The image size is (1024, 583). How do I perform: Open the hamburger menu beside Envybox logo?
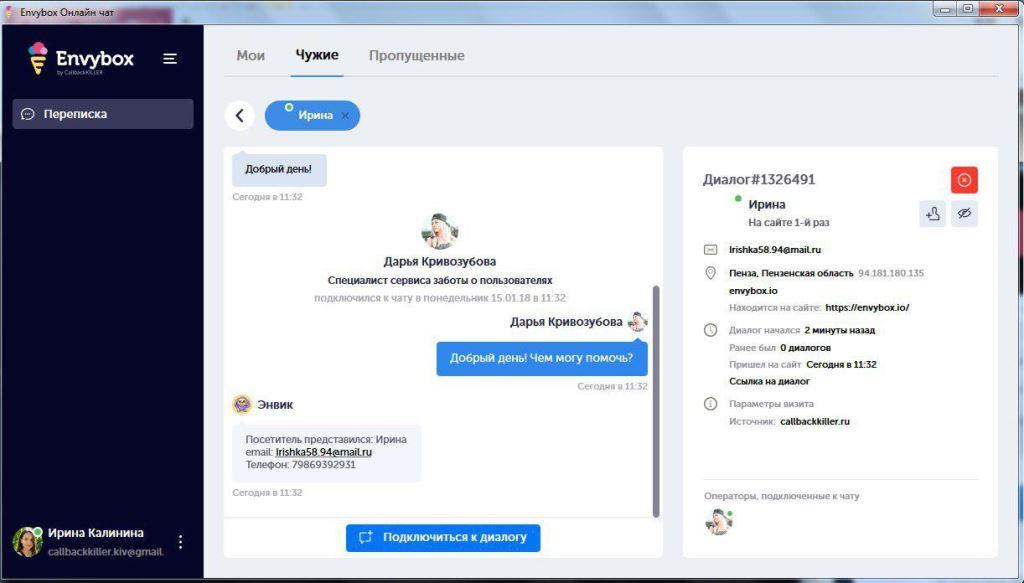tap(170, 59)
